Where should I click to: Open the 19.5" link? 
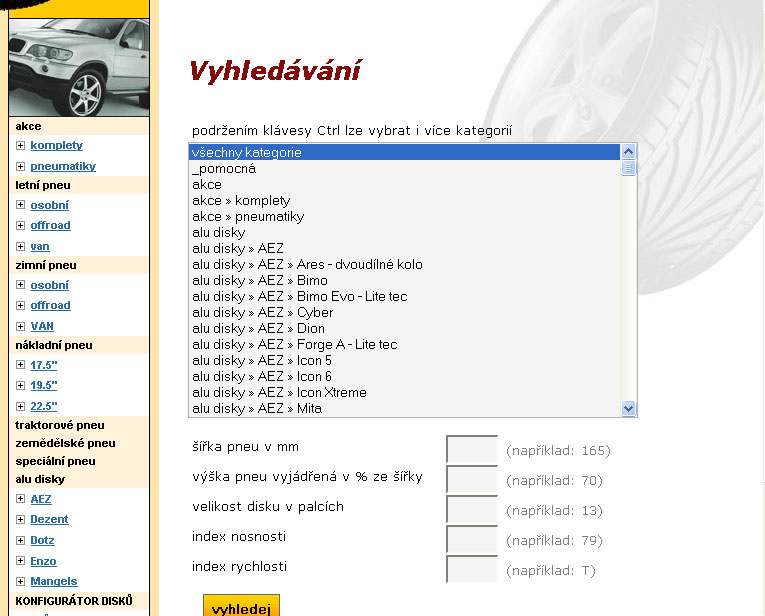point(44,385)
